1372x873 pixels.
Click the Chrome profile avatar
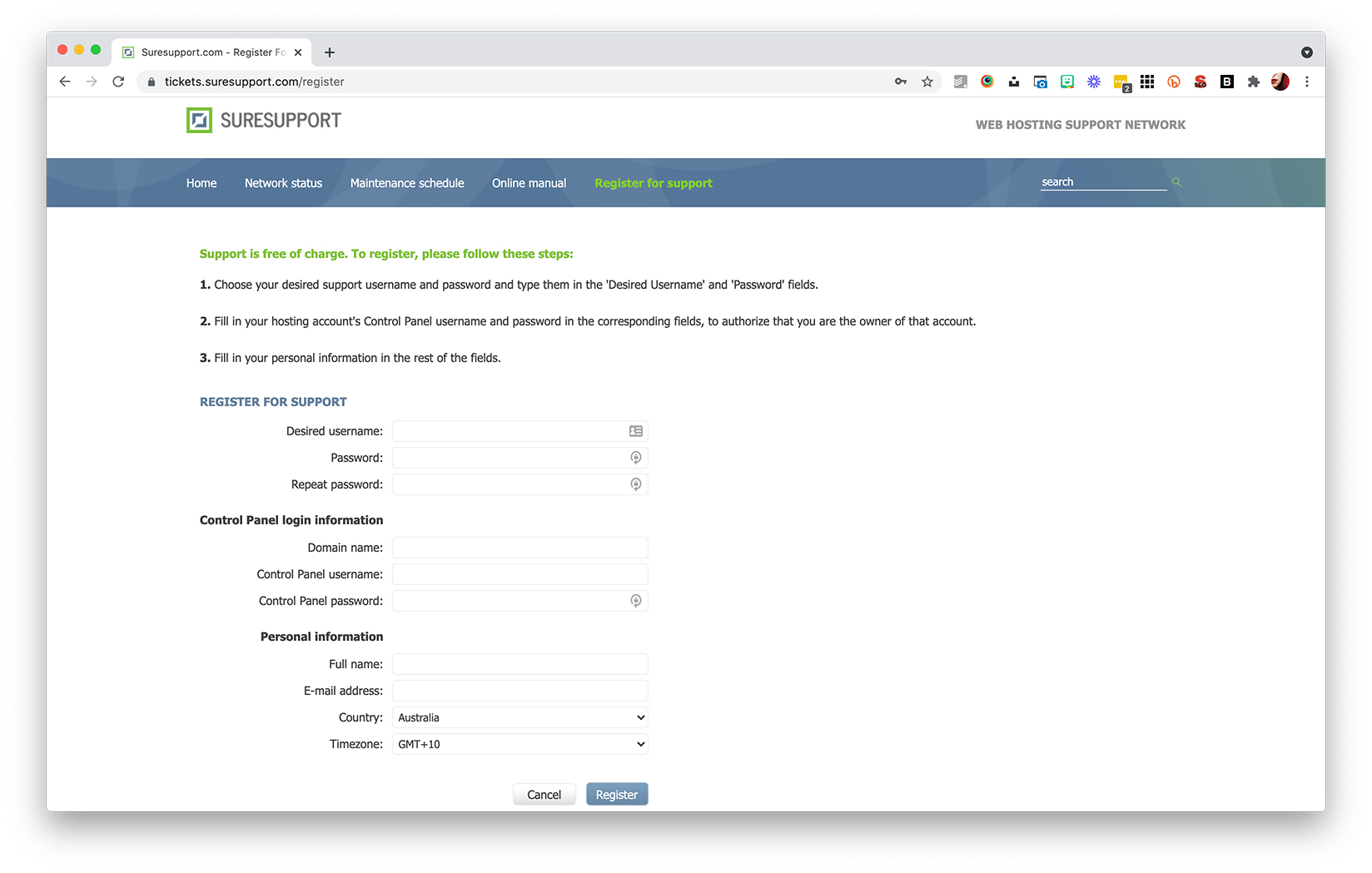pos(1280,82)
